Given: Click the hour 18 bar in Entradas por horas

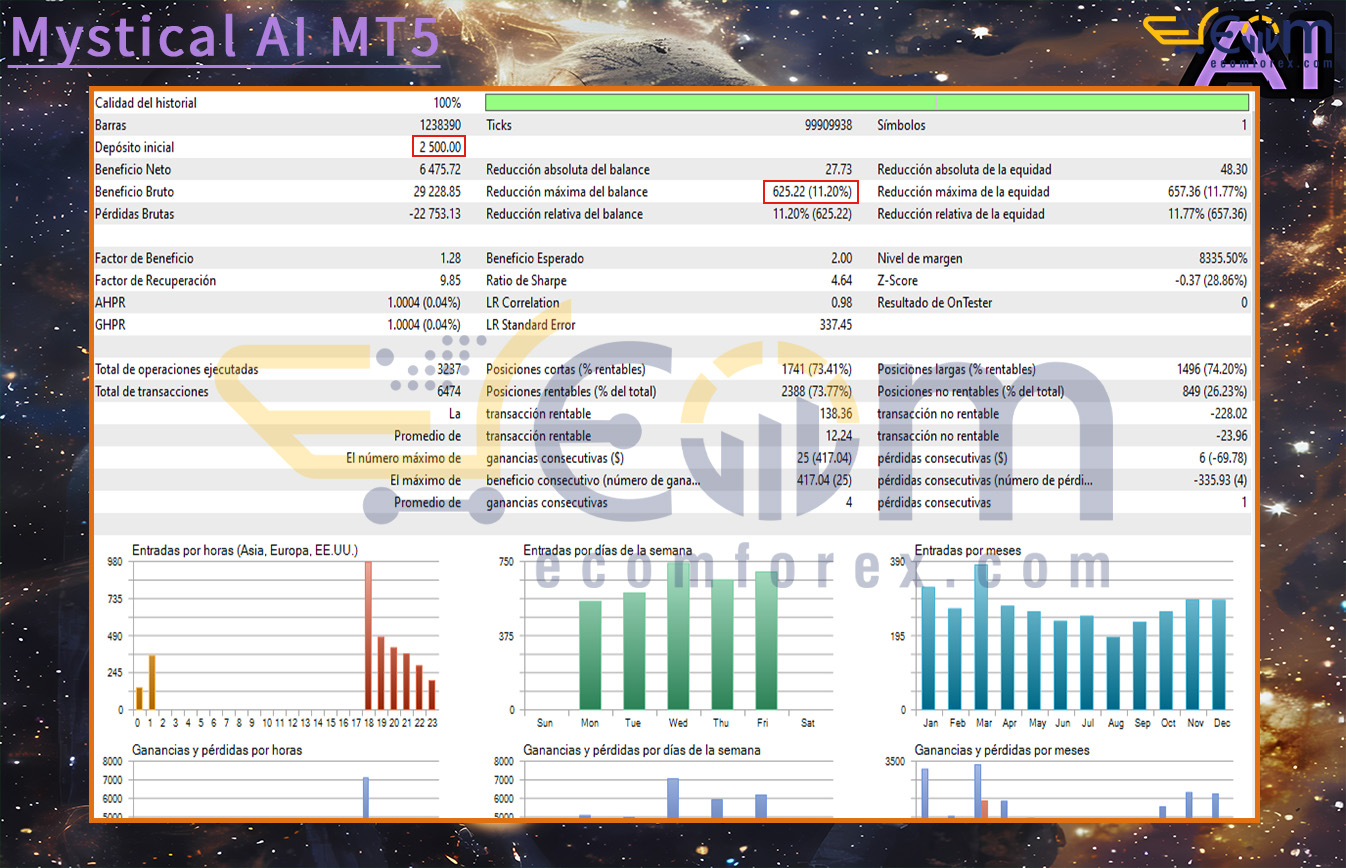Looking at the screenshot, I should (368, 635).
